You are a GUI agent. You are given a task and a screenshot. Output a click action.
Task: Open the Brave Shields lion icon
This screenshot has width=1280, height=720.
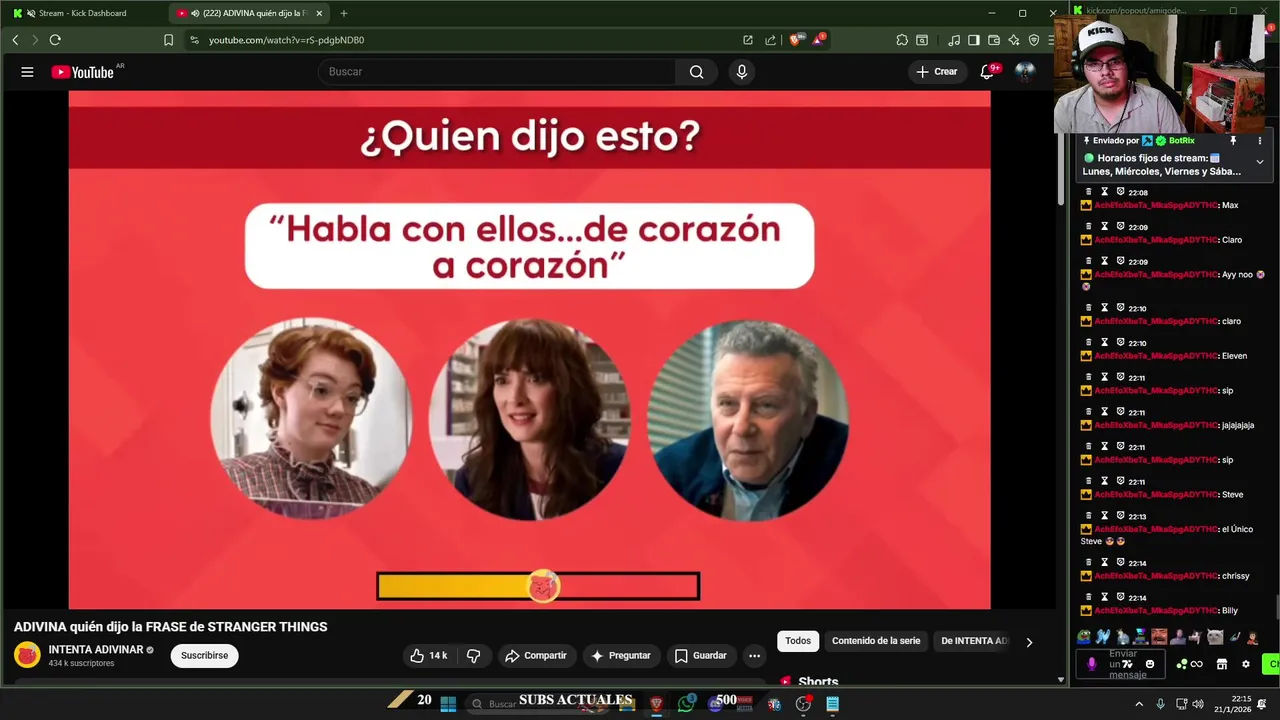pyautogui.click(x=796, y=40)
